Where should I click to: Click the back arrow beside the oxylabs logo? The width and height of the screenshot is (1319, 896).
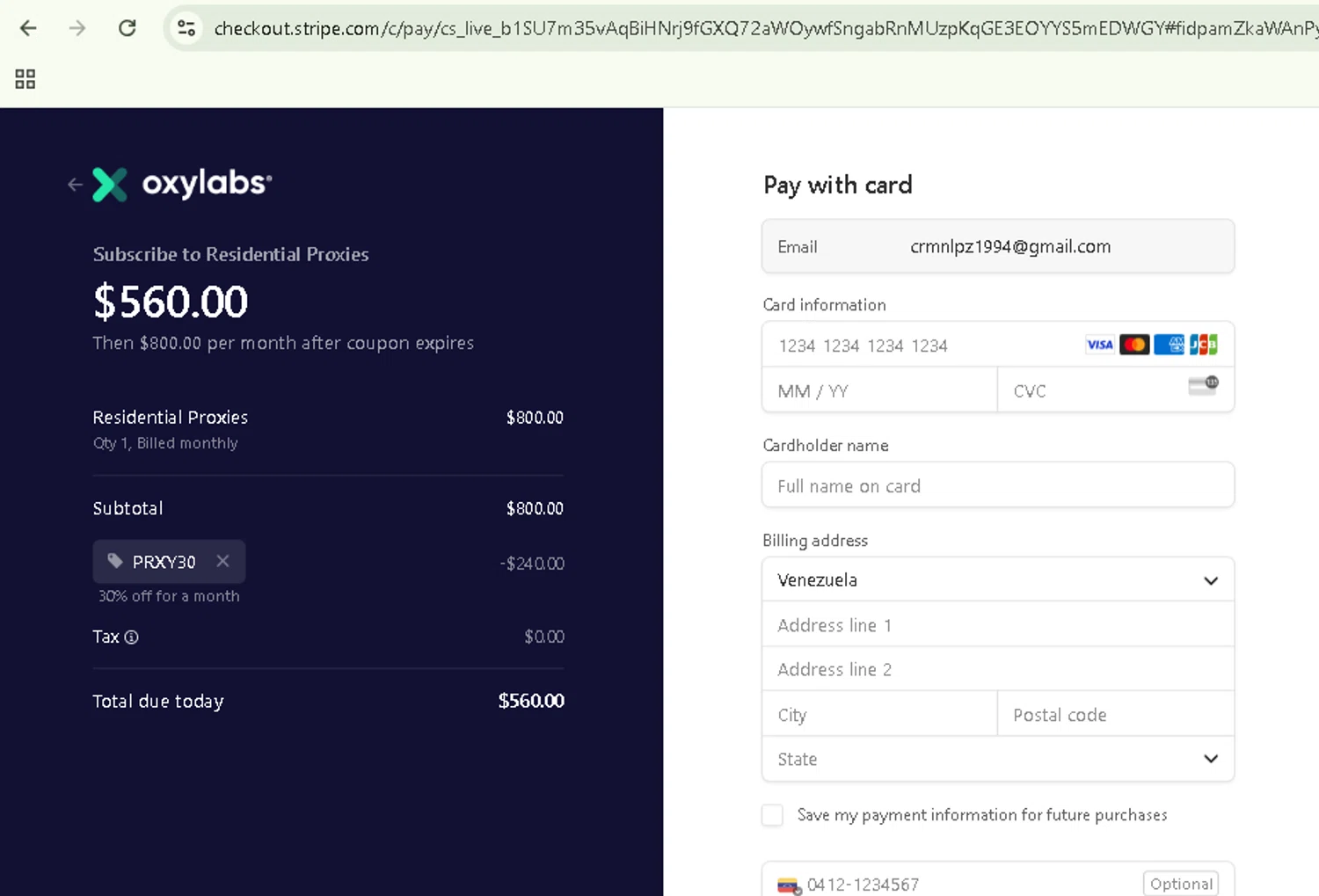click(75, 184)
